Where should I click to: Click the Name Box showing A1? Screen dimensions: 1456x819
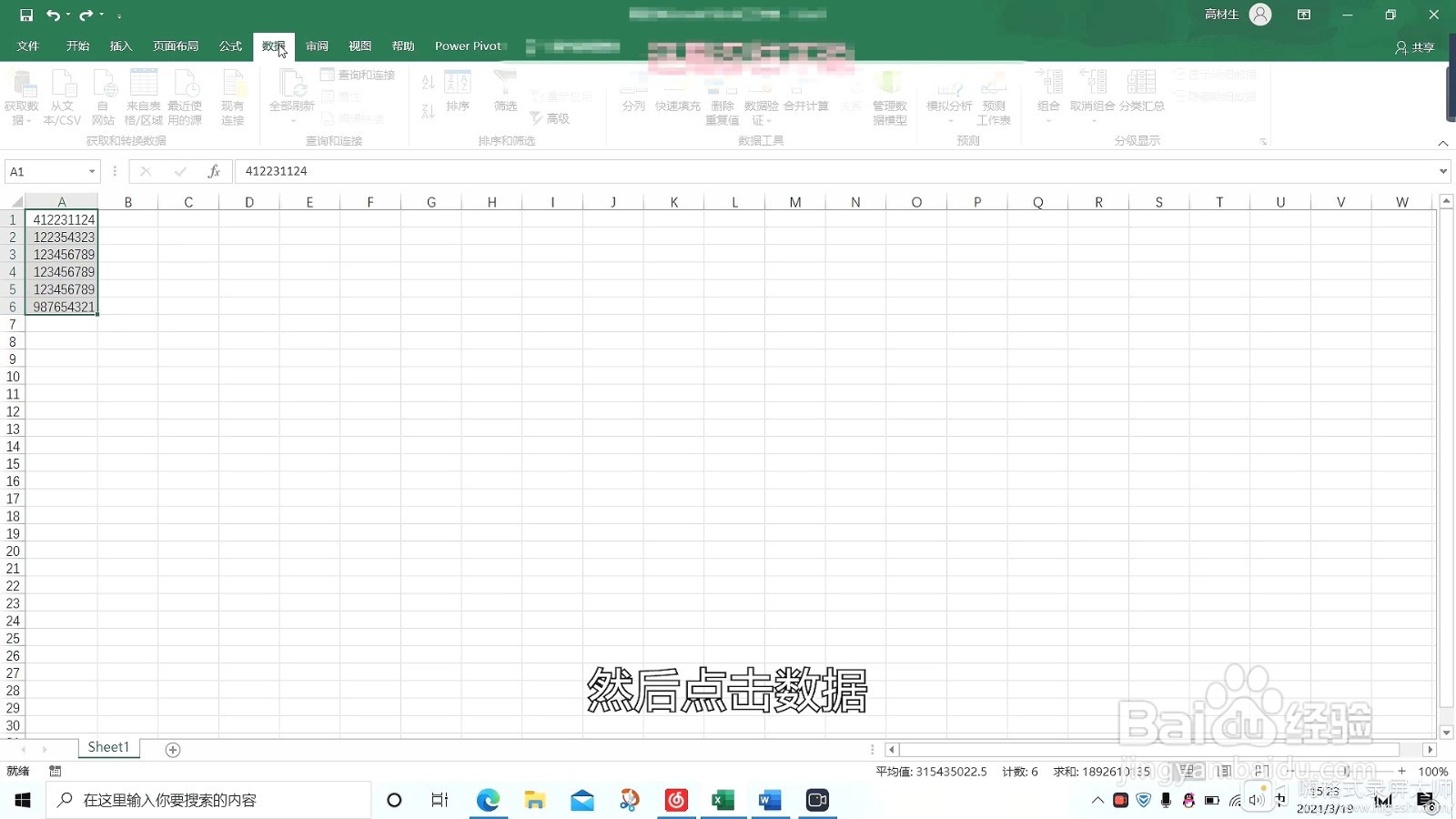(45, 172)
